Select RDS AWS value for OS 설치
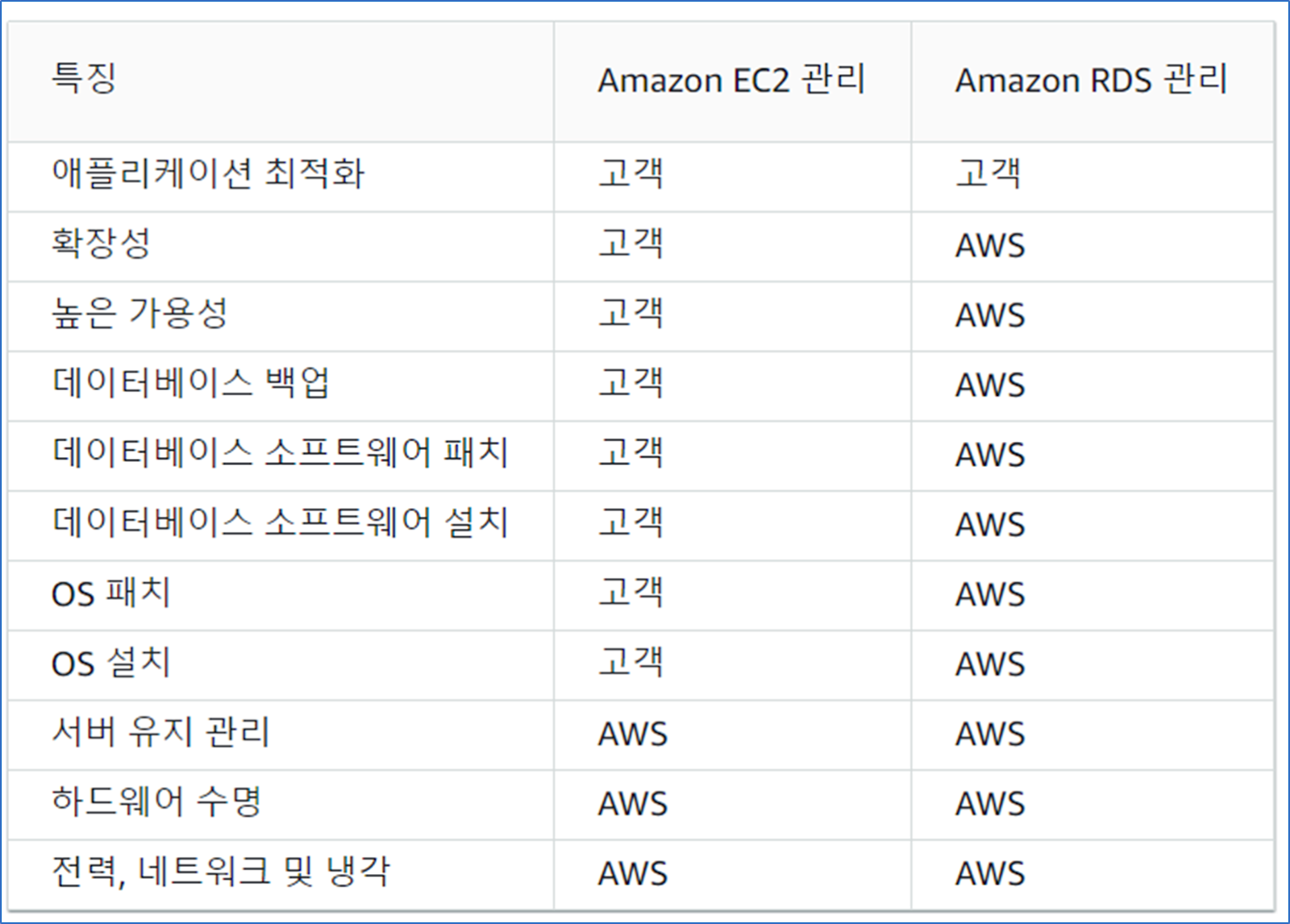Viewport: 1290px width, 924px height. [990, 664]
